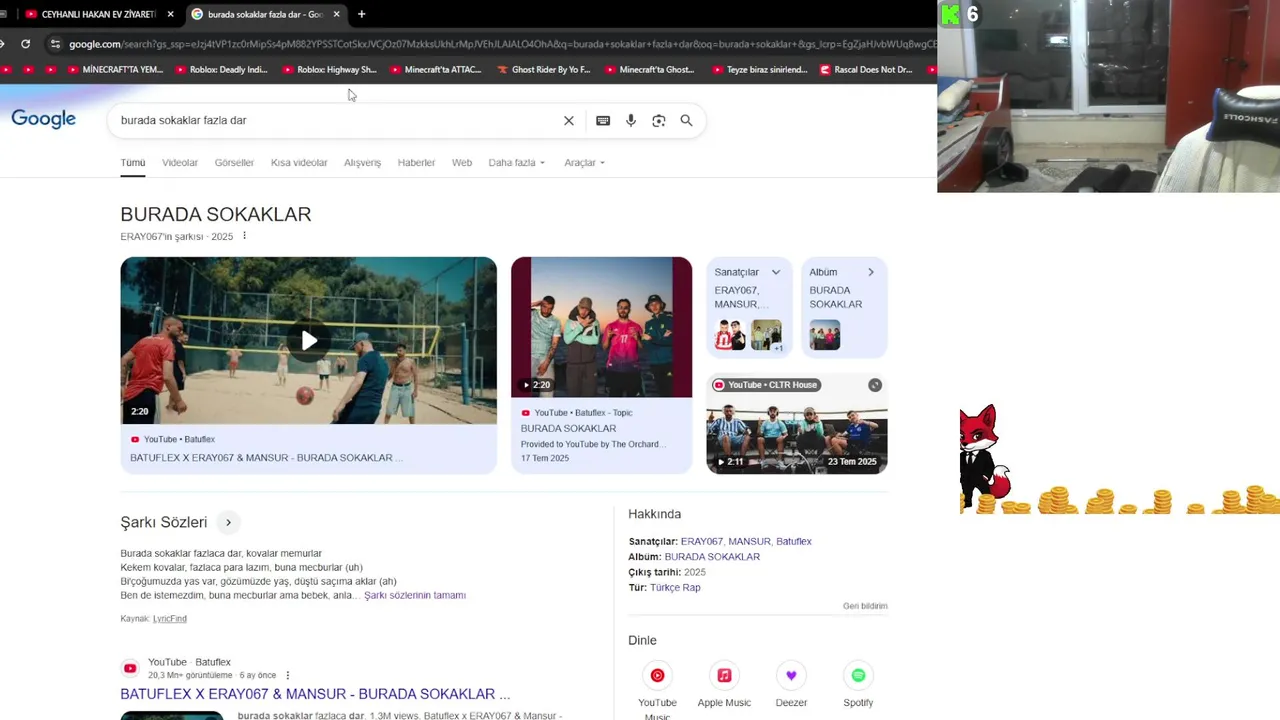
Task: Switch to the Alışveriş tab
Action: [362, 163]
